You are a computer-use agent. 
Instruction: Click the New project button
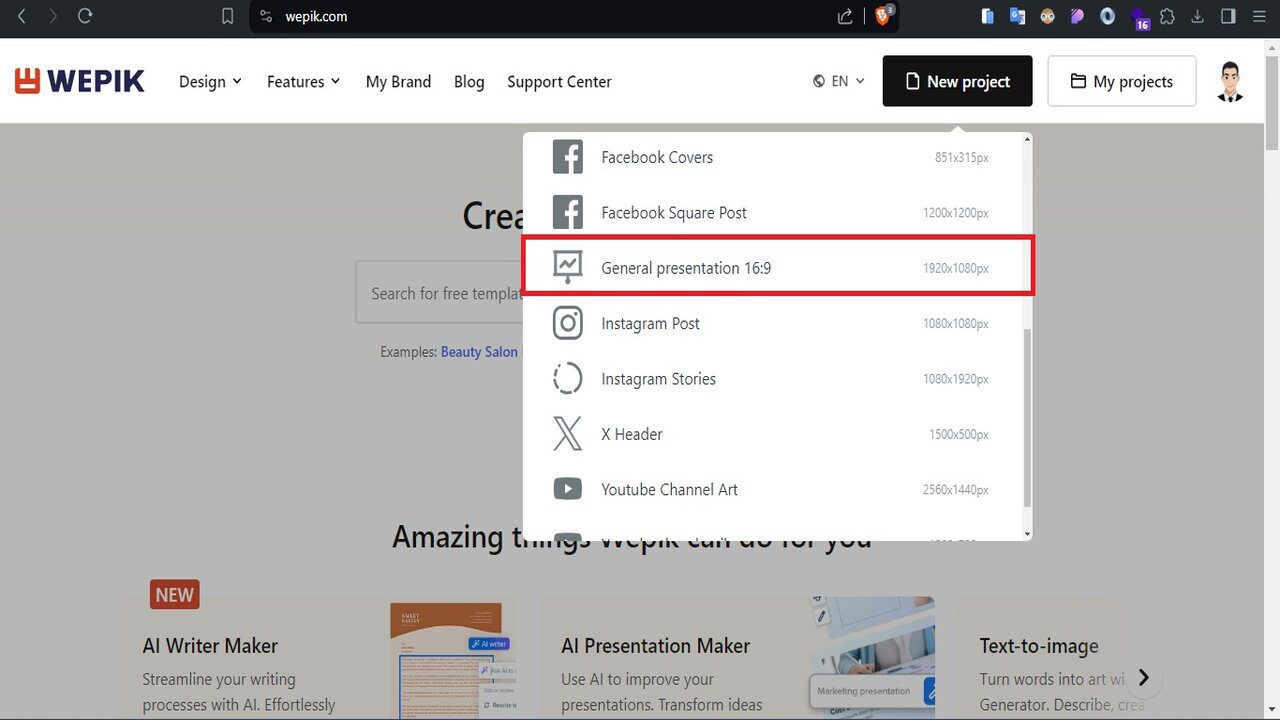pyautogui.click(x=957, y=81)
